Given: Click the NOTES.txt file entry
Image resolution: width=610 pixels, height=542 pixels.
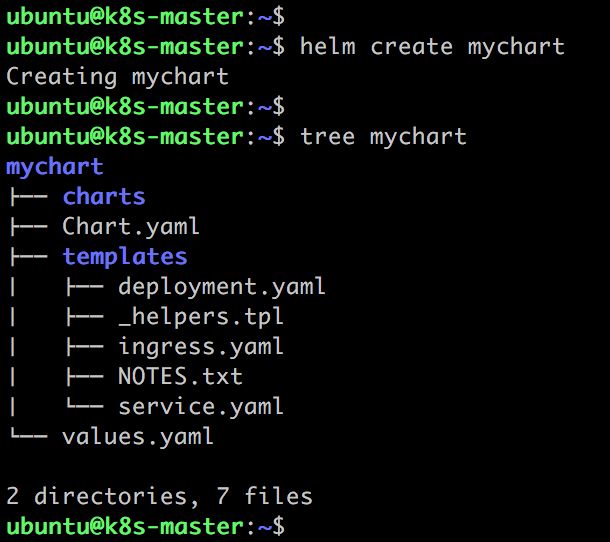Looking at the screenshot, I should (x=181, y=377).
